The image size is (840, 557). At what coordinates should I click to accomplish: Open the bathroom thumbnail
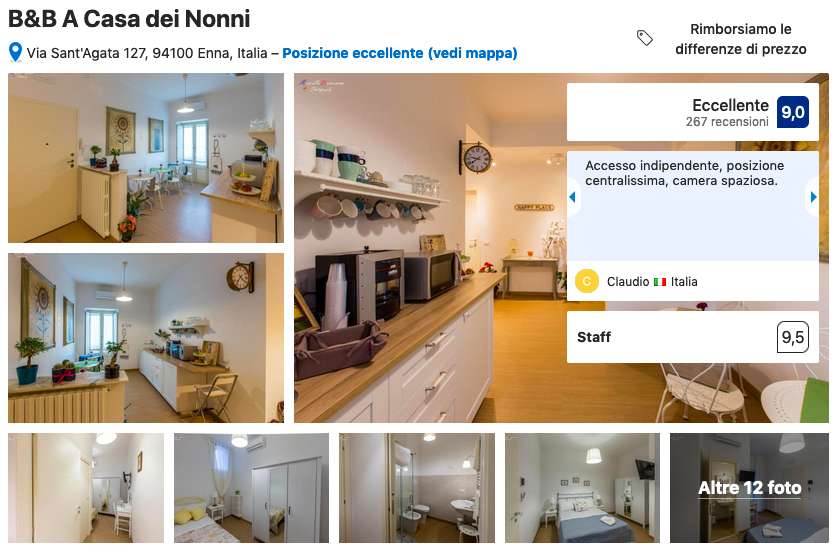tap(417, 488)
